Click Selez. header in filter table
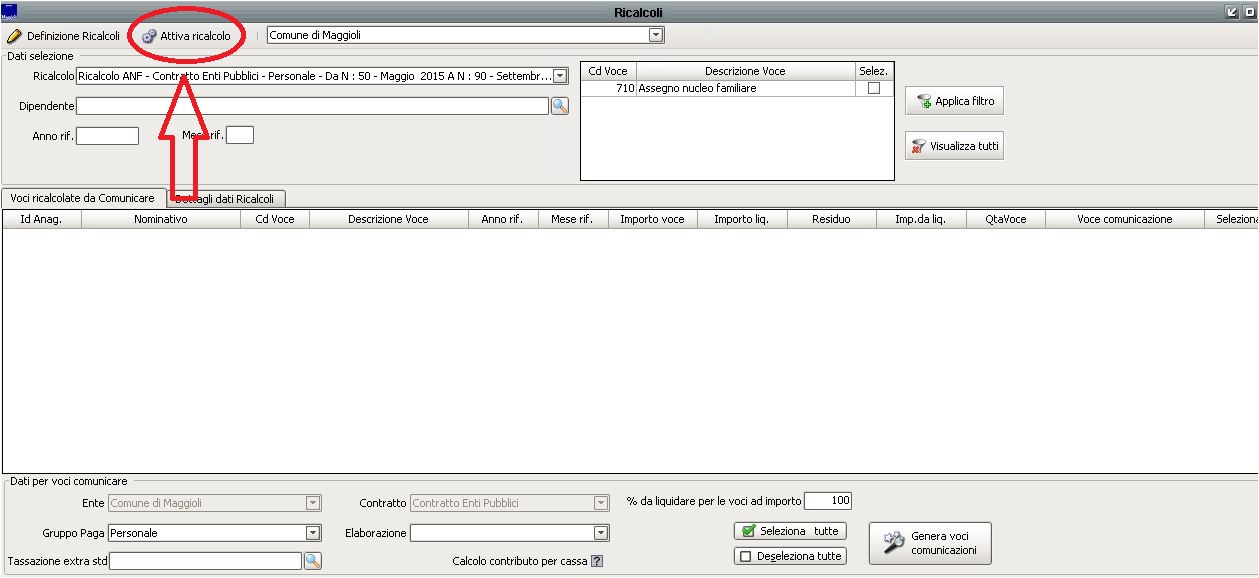 pos(873,72)
